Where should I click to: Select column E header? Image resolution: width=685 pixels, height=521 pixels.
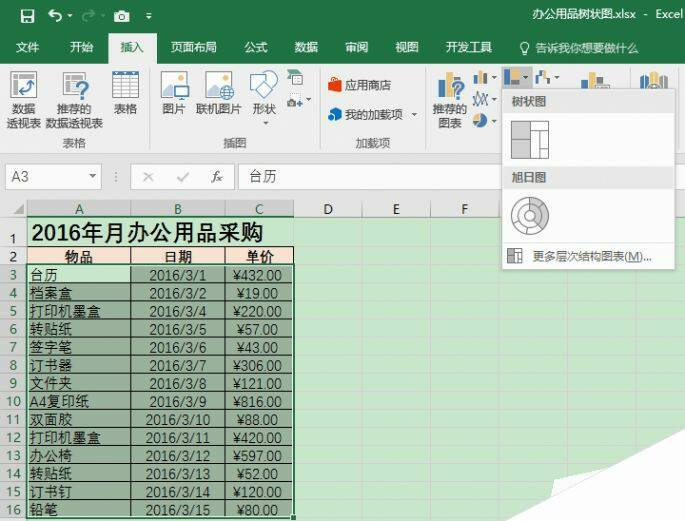[396, 209]
